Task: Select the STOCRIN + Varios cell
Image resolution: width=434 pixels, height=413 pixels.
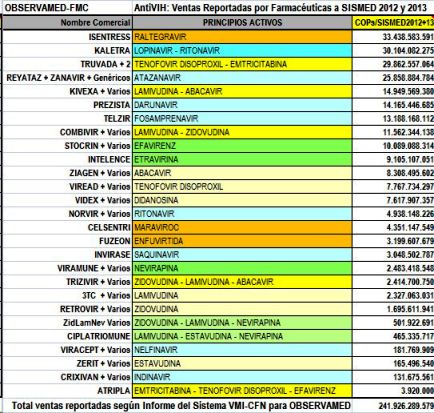Action: (68, 146)
